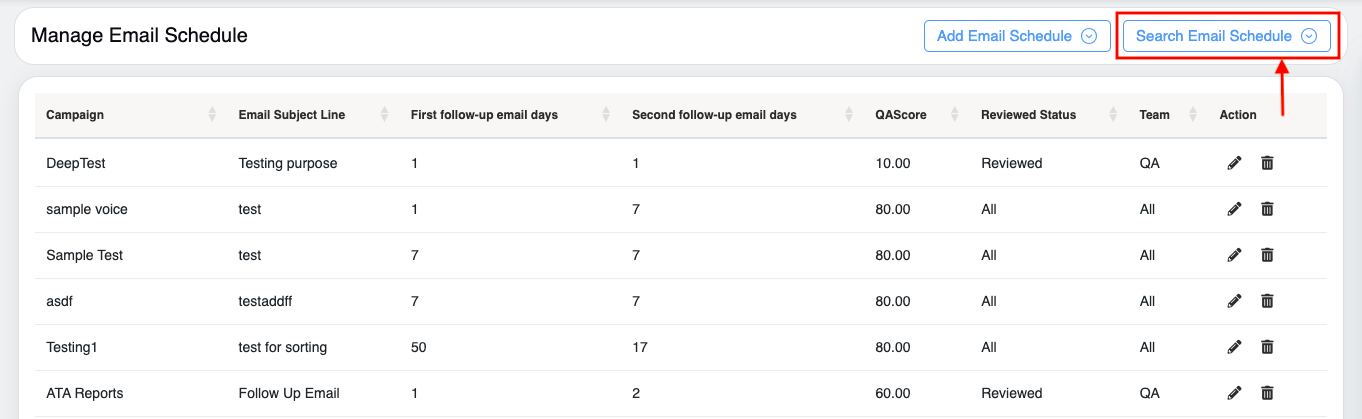Edit the sample voice row
The image size is (1362, 419).
coord(1234,209)
